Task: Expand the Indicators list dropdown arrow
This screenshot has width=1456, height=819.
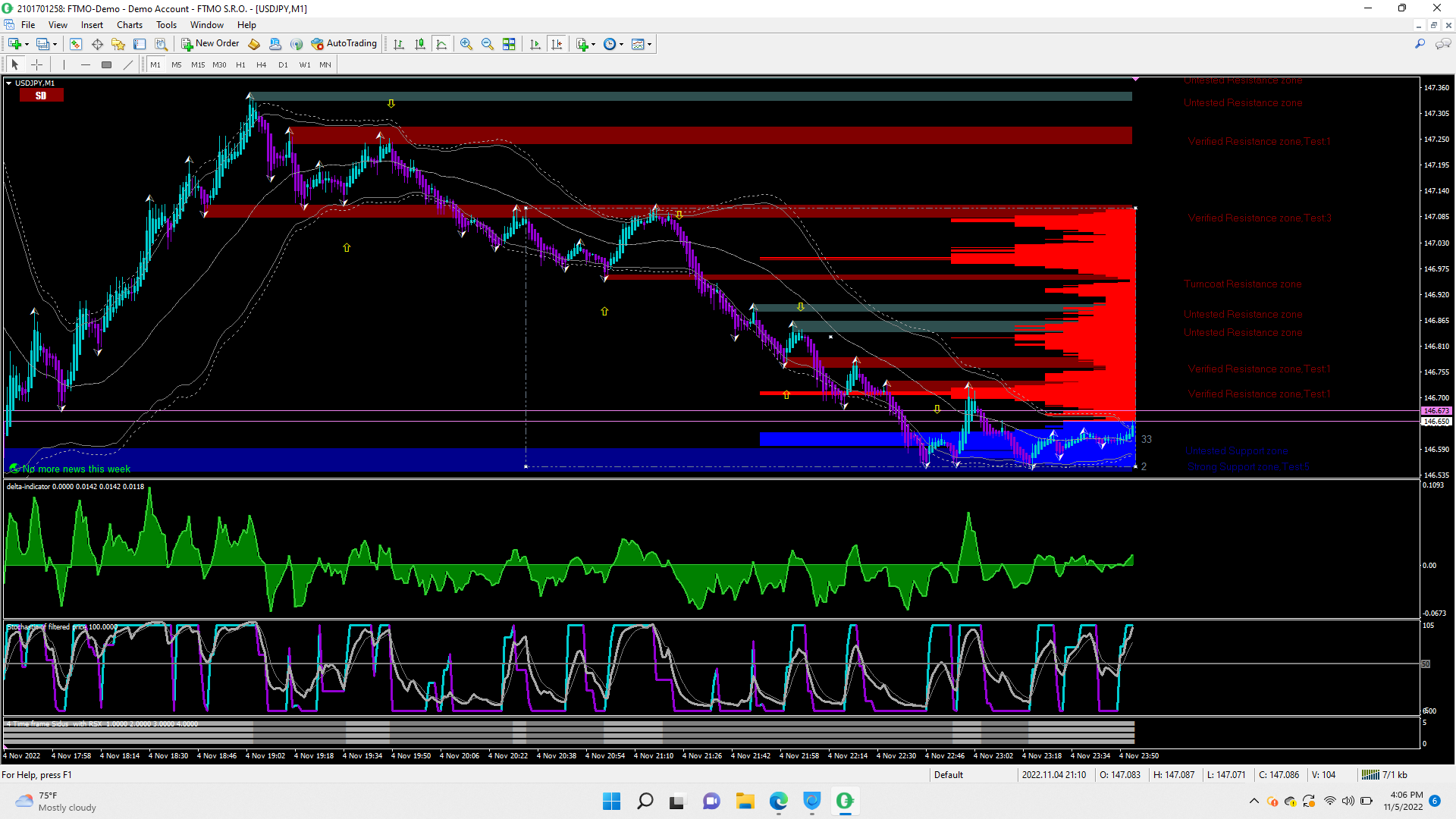Action: pyautogui.click(x=594, y=44)
